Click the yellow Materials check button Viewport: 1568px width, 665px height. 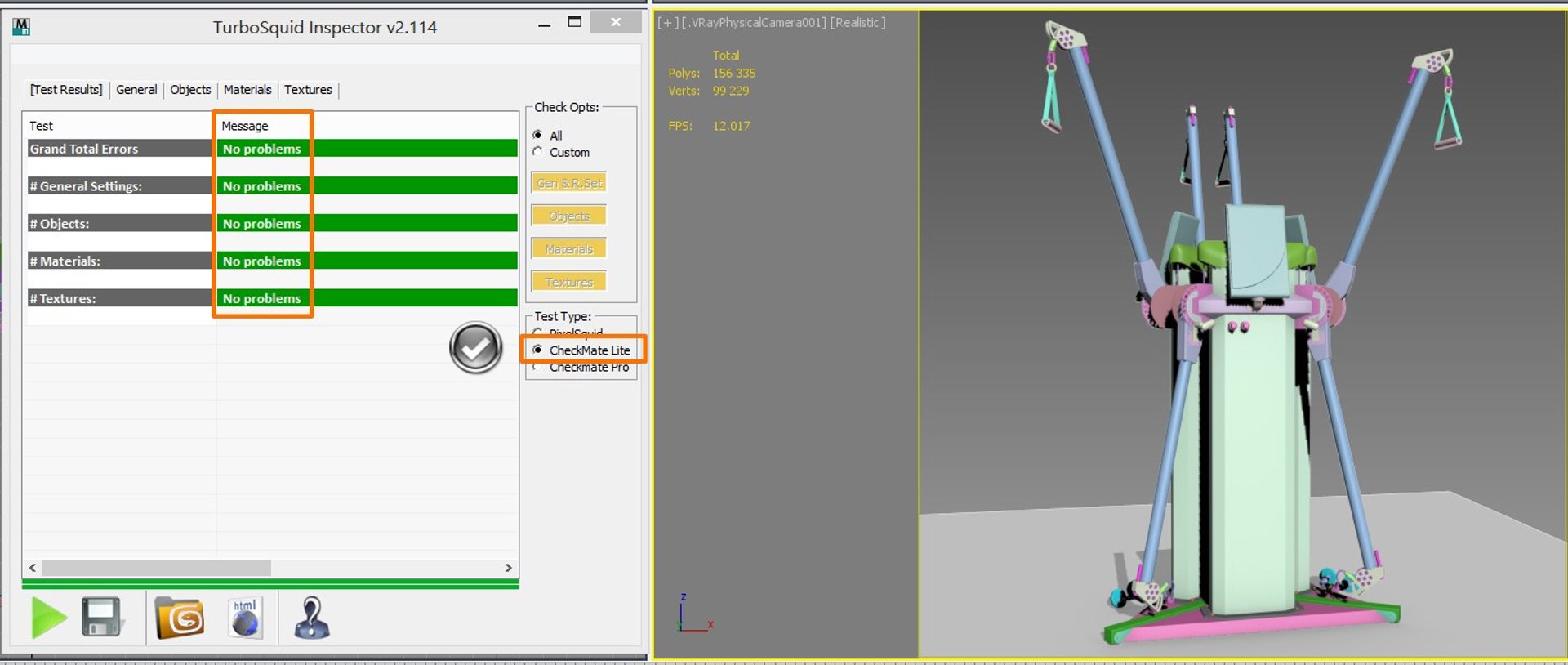point(569,249)
